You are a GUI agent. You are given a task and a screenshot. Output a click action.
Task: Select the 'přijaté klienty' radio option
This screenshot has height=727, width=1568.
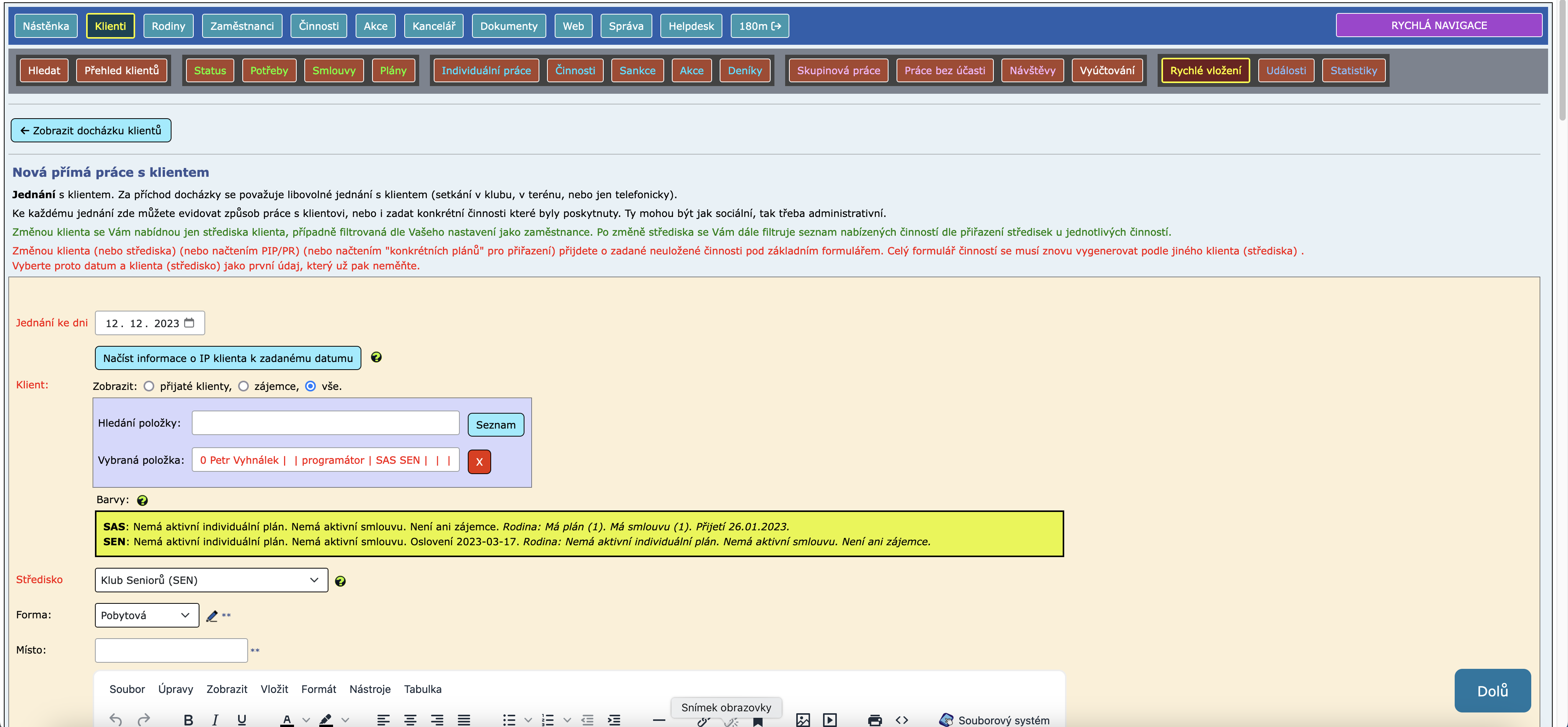tap(149, 386)
